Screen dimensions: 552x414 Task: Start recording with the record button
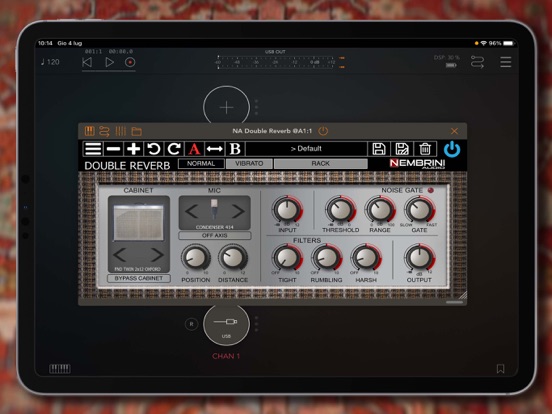coord(130,62)
